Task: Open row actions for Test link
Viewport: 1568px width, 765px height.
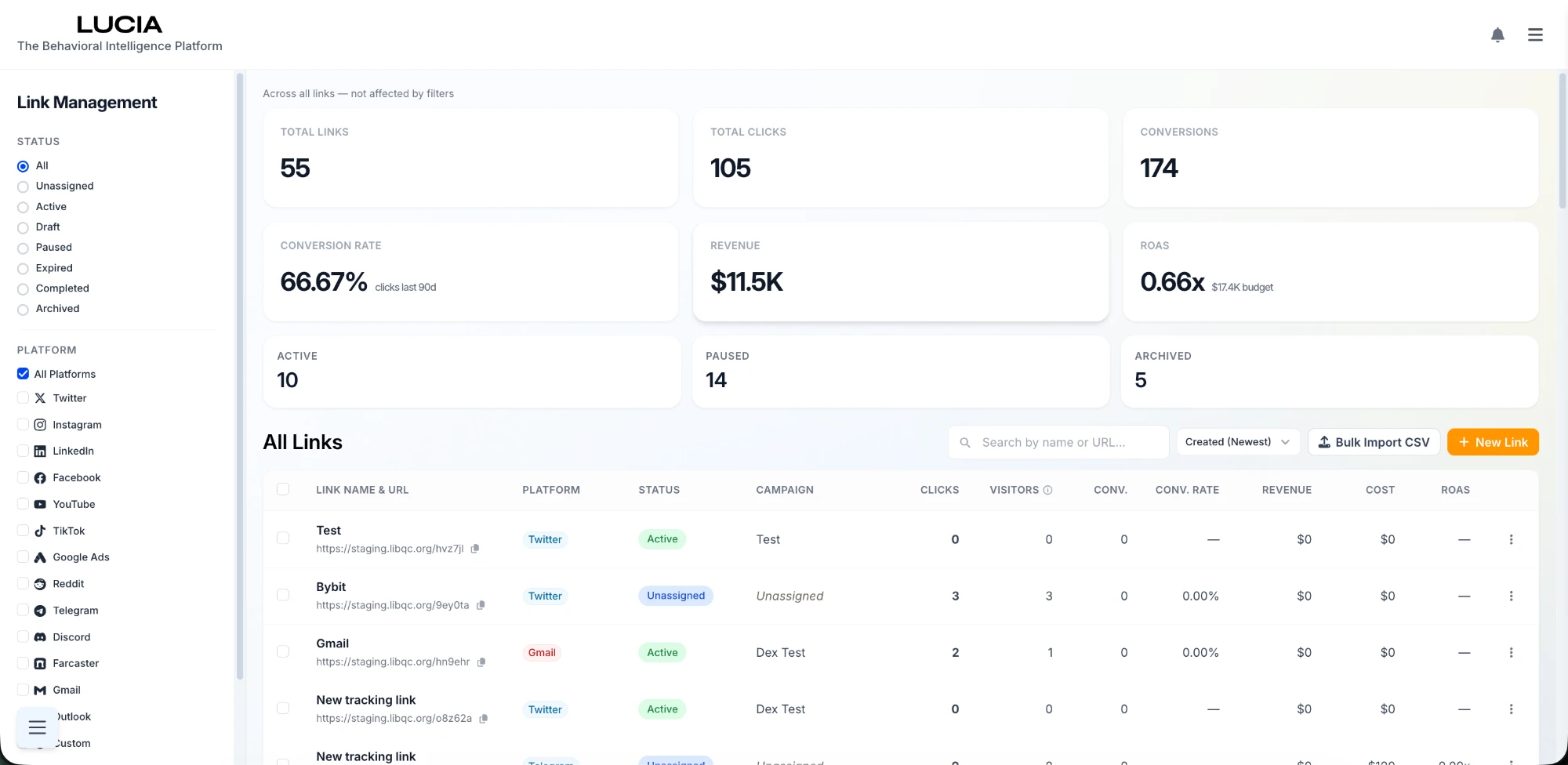Action: point(1511,539)
